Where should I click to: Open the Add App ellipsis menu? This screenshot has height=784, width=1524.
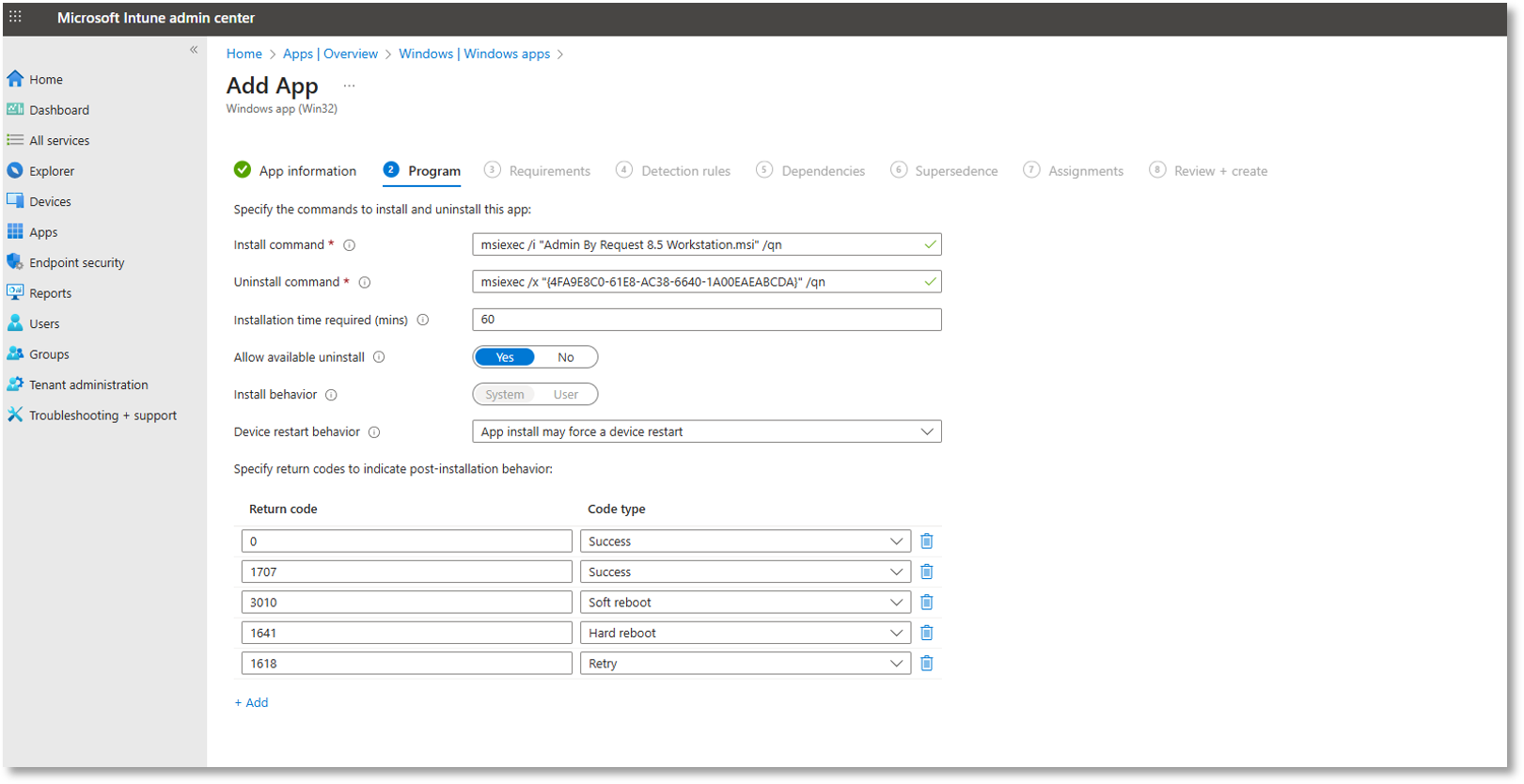pos(349,86)
